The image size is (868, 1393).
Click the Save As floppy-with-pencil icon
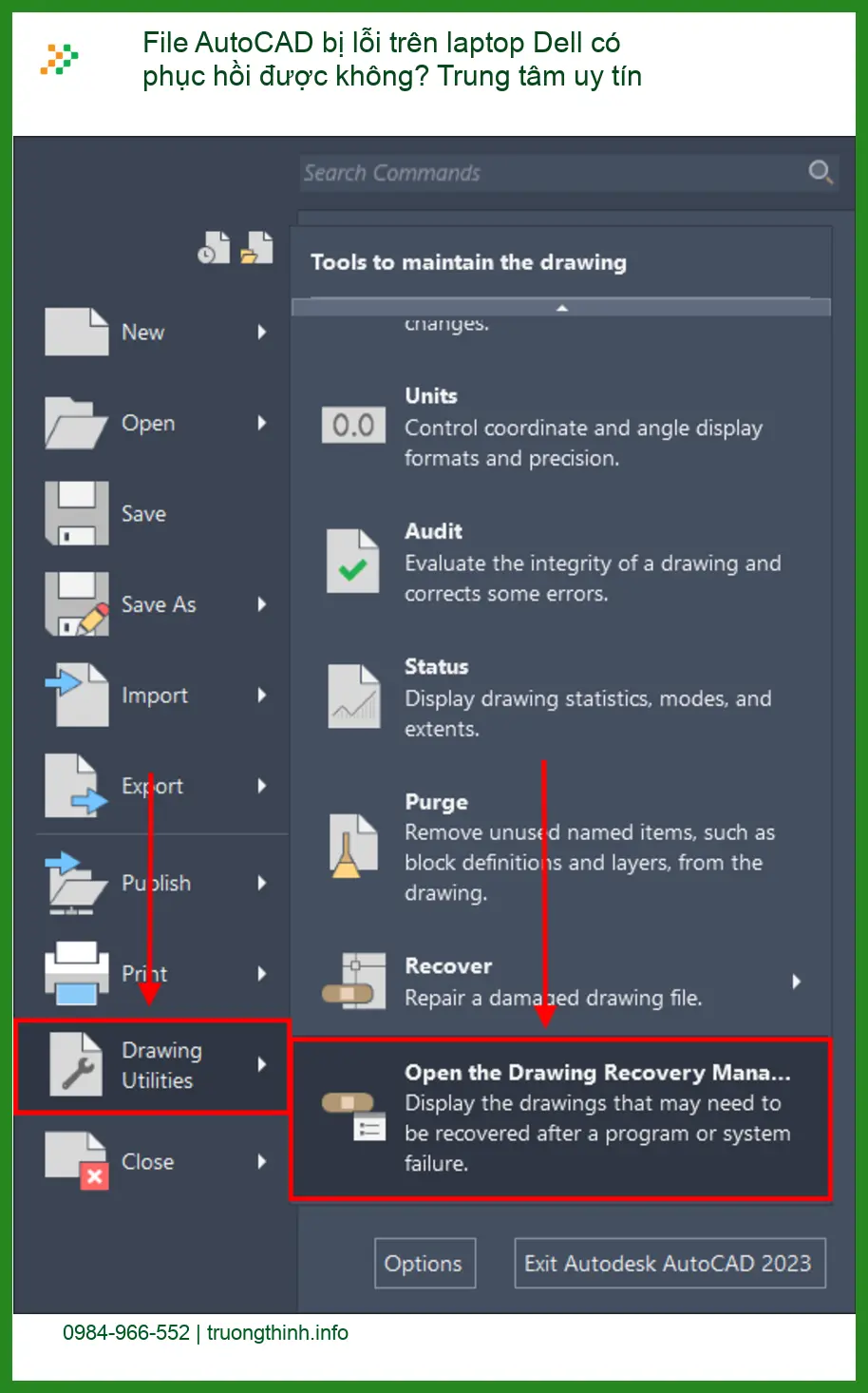pos(77,604)
